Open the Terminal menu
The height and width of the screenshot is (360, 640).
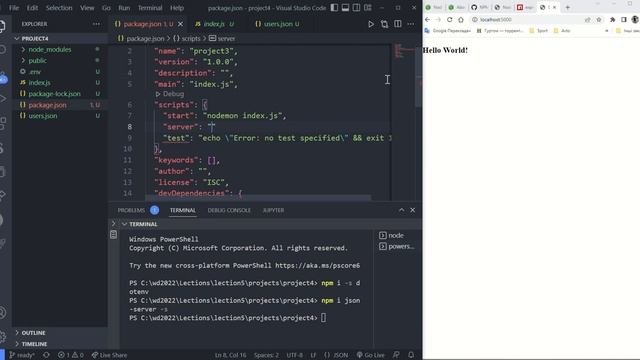click(x=149, y=8)
